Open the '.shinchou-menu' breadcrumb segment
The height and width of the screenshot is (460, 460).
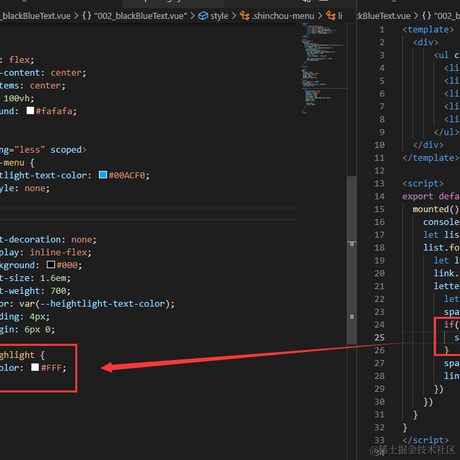coord(283,16)
